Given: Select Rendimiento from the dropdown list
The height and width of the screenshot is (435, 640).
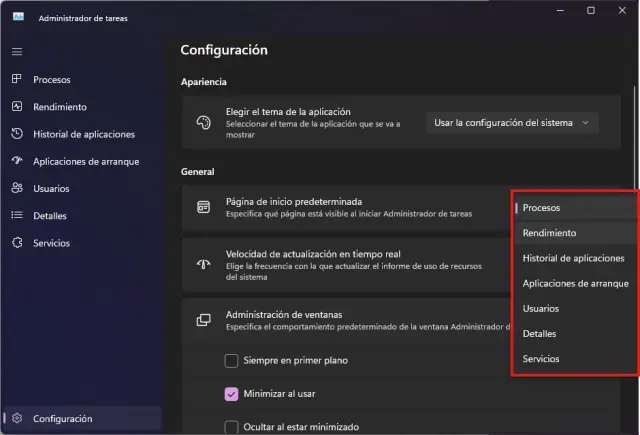Looking at the screenshot, I should (x=549, y=233).
